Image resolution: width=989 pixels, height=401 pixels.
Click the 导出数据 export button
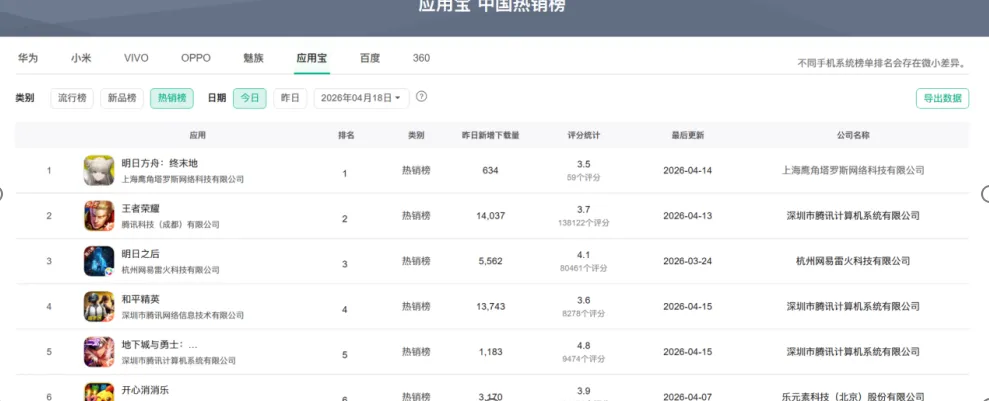[x=942, y=98]
